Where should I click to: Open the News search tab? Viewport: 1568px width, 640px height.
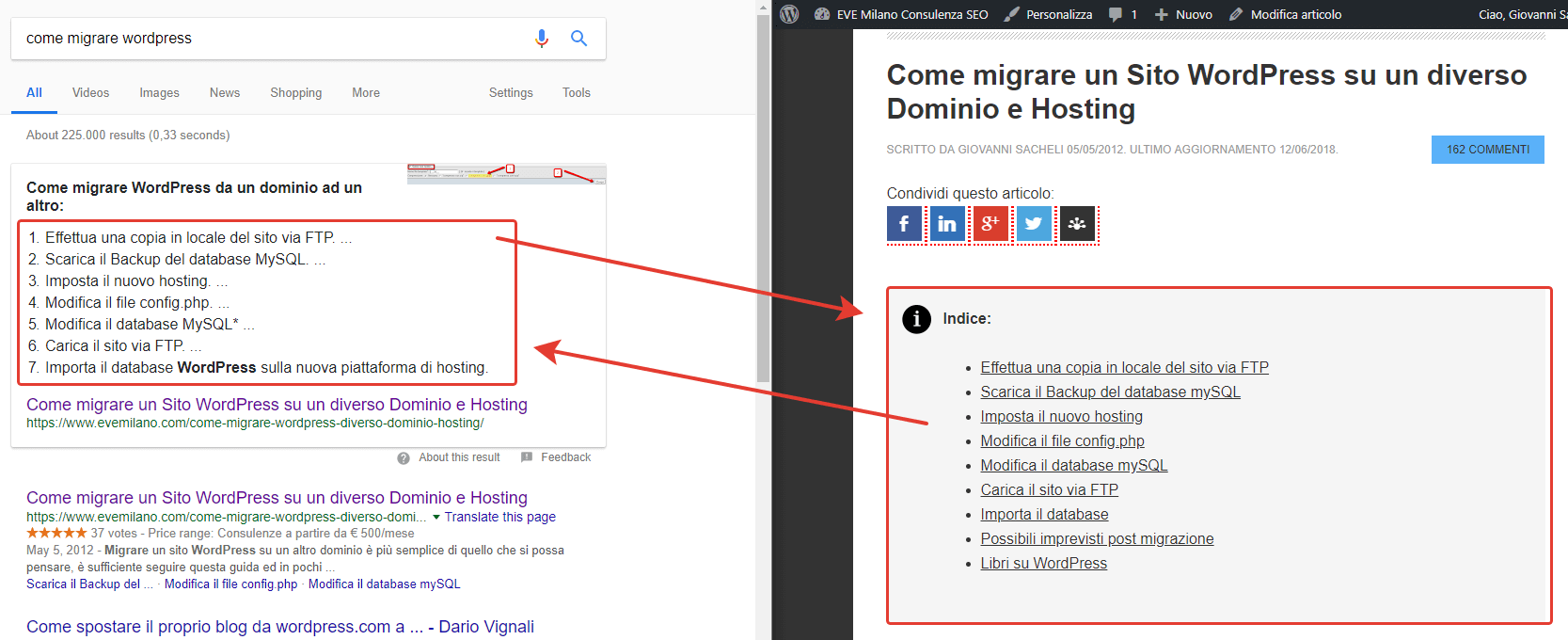[x=225, y=93]
